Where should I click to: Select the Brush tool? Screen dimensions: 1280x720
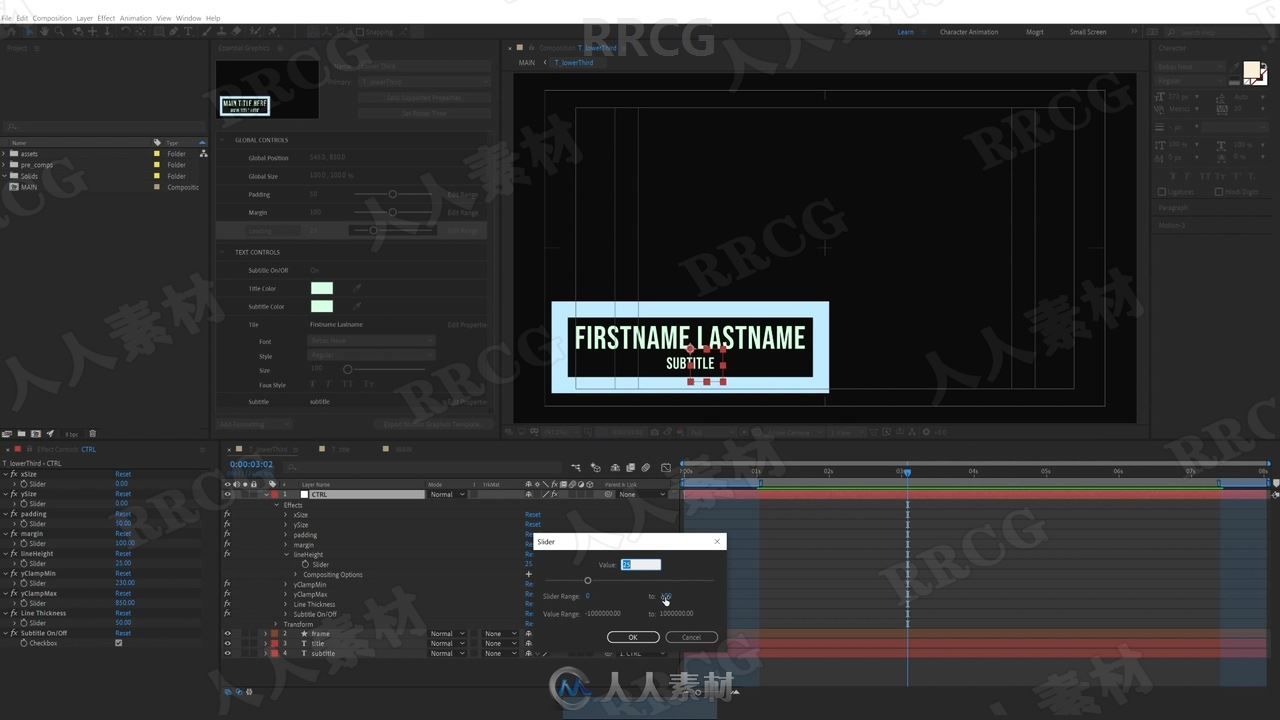pyautogui.click(x=207, y=32)
